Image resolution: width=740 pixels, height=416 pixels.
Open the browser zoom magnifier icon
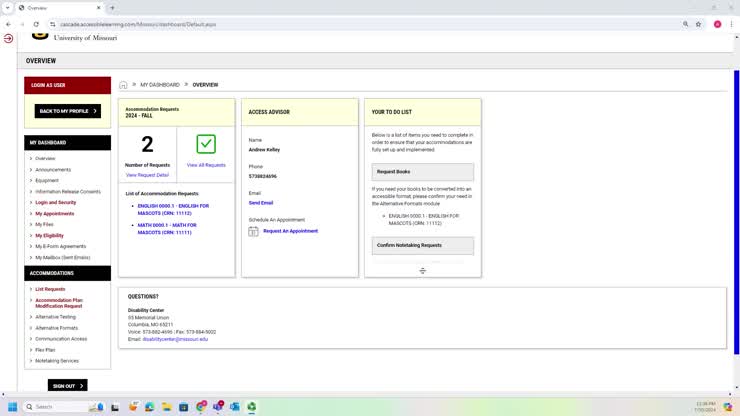pos(685,24)
